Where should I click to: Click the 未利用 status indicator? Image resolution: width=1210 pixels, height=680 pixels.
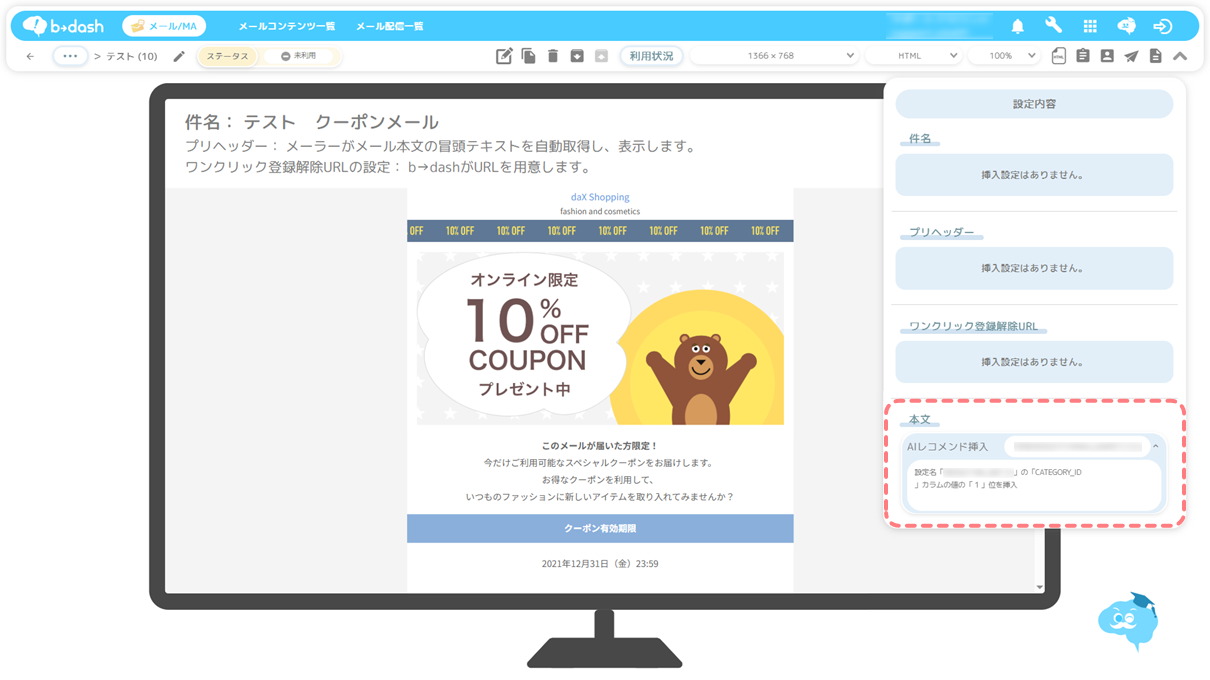coord(299,57)
